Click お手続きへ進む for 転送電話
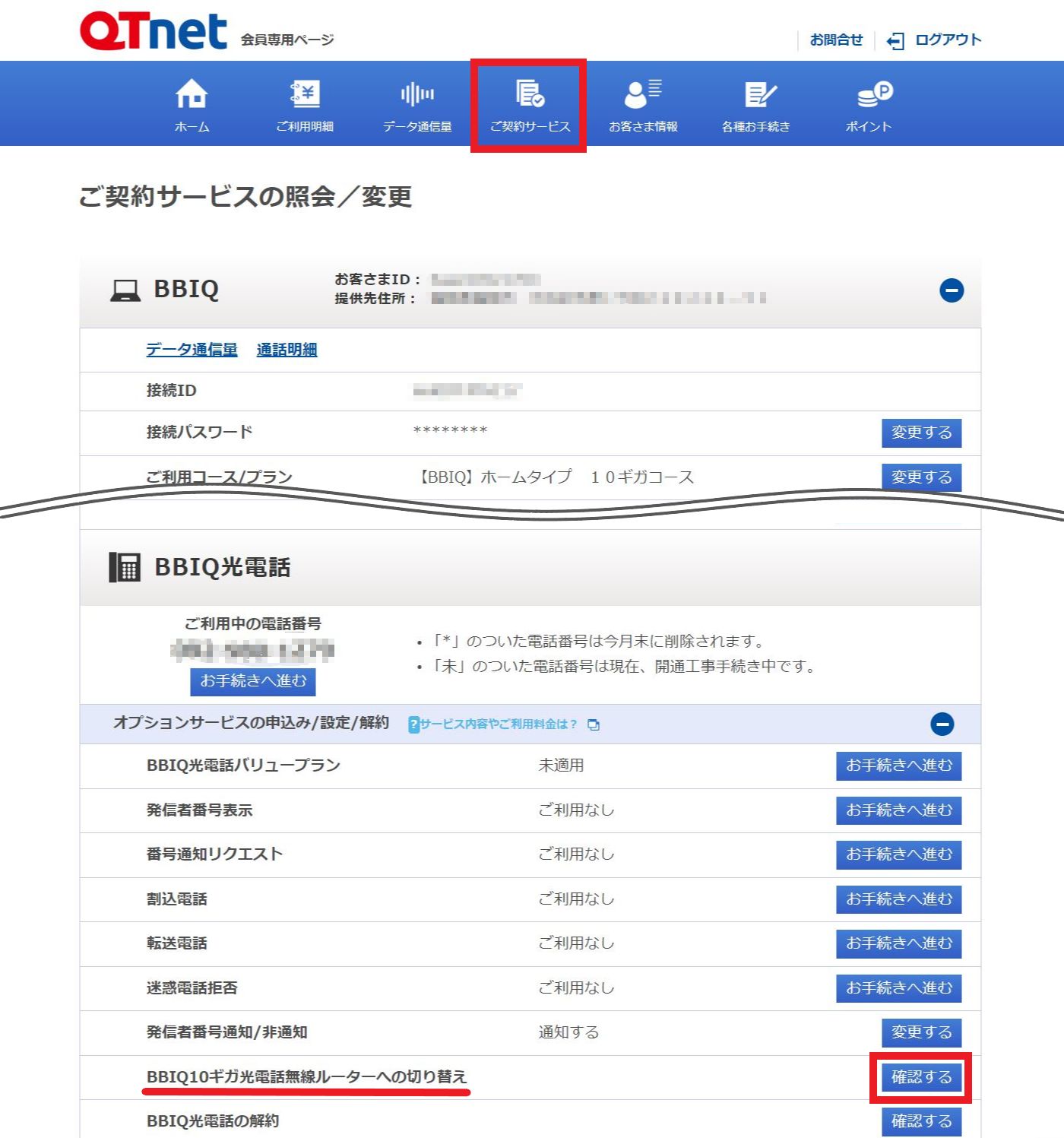Viewport: 1064px width, 1138px height. click(899, 943)
